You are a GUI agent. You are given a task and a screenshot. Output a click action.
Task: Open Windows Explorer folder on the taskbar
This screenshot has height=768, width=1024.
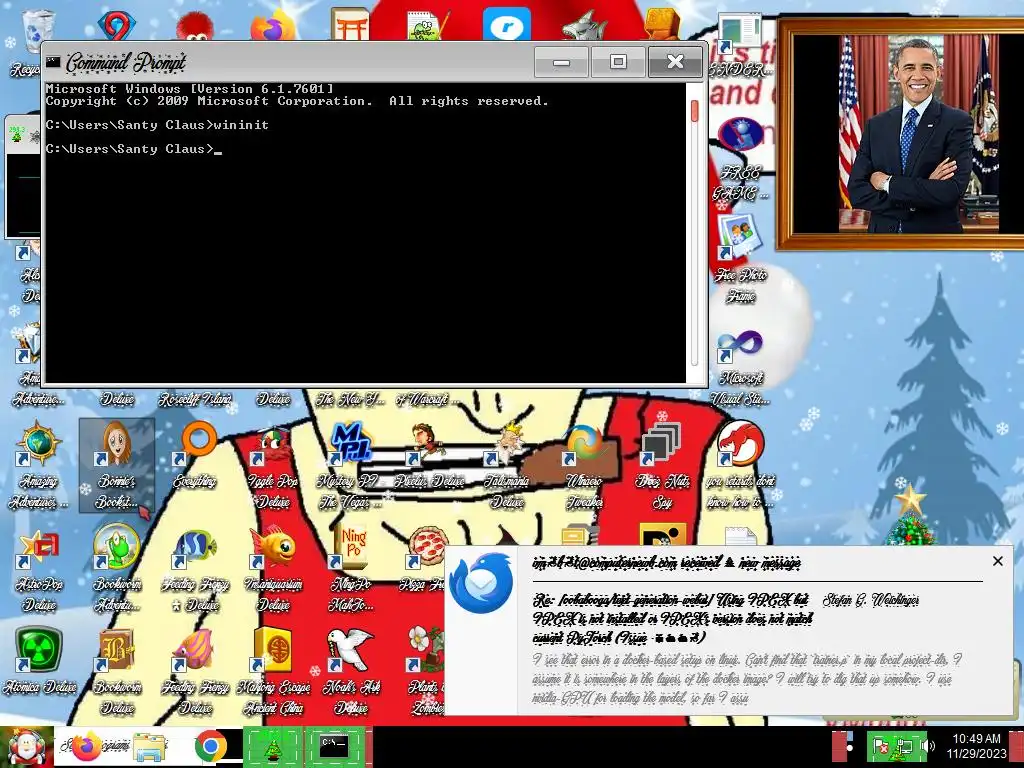coord(150,747)
